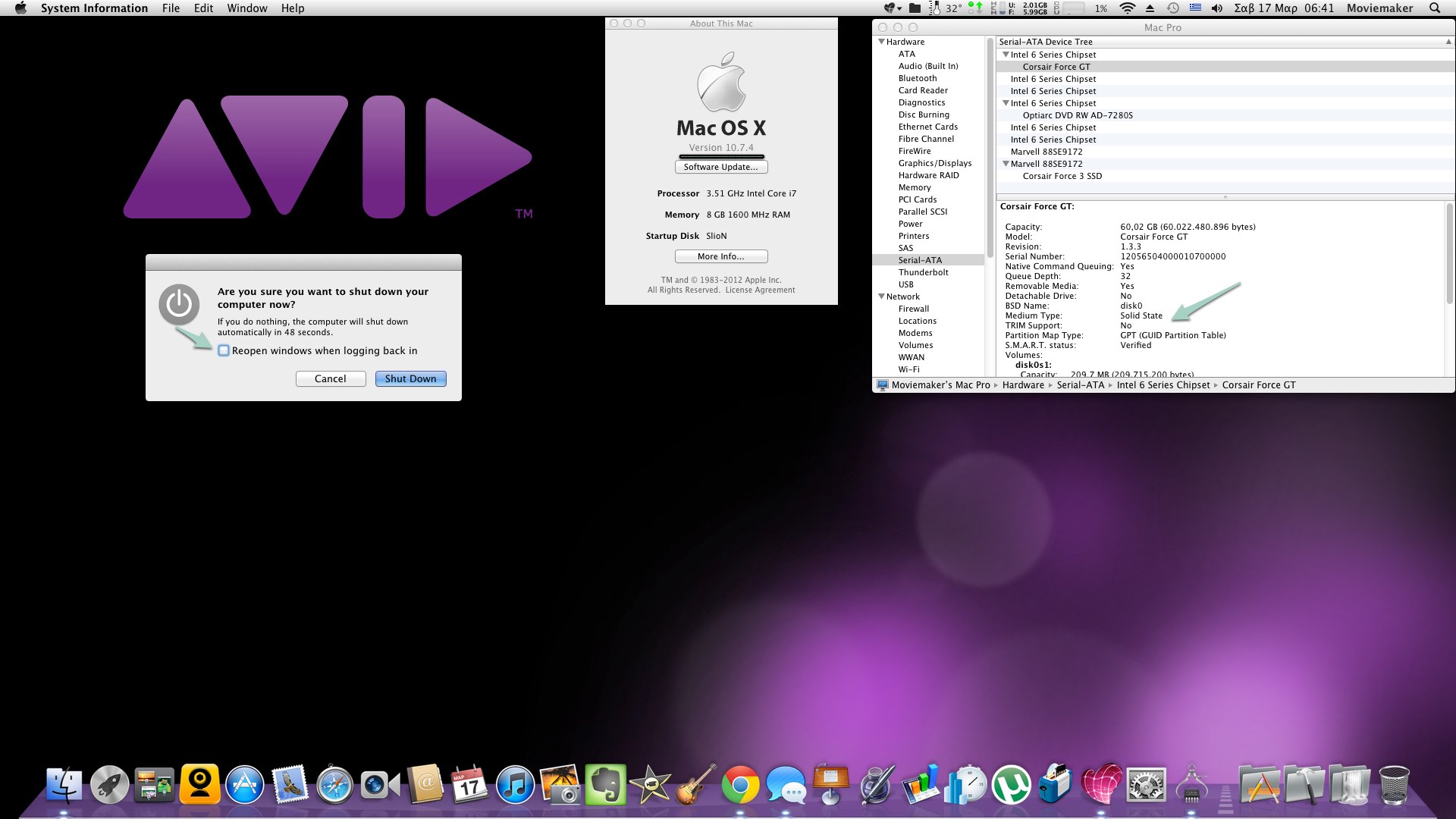Viewport: 1456px width, 819px height.
Task: Collapse Intel 6 Series Chipset above Corsair Force GT
Action: click(1006, 55)
